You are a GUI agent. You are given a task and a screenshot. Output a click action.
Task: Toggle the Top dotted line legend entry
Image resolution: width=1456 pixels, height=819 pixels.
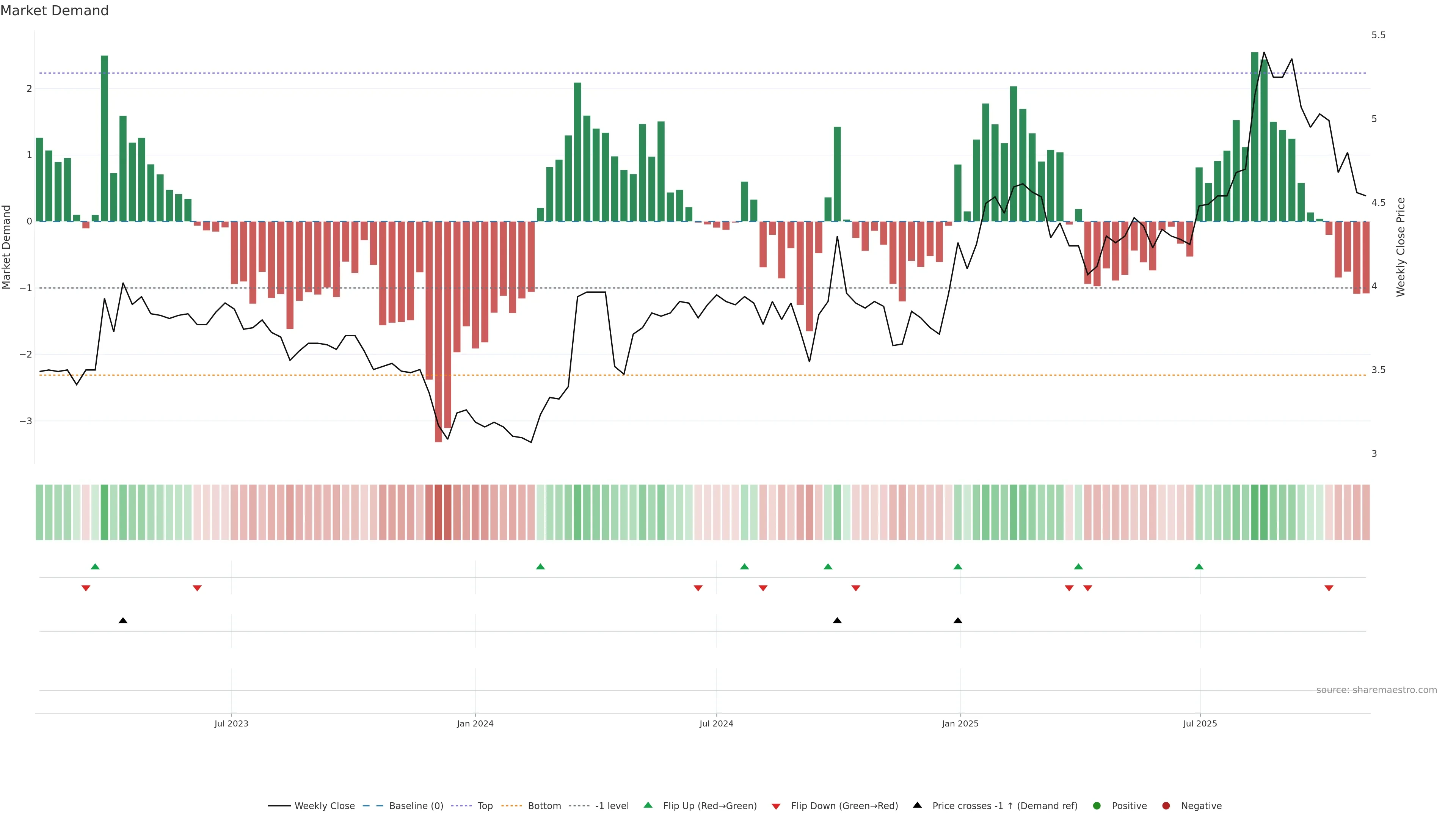pos(485,805)
